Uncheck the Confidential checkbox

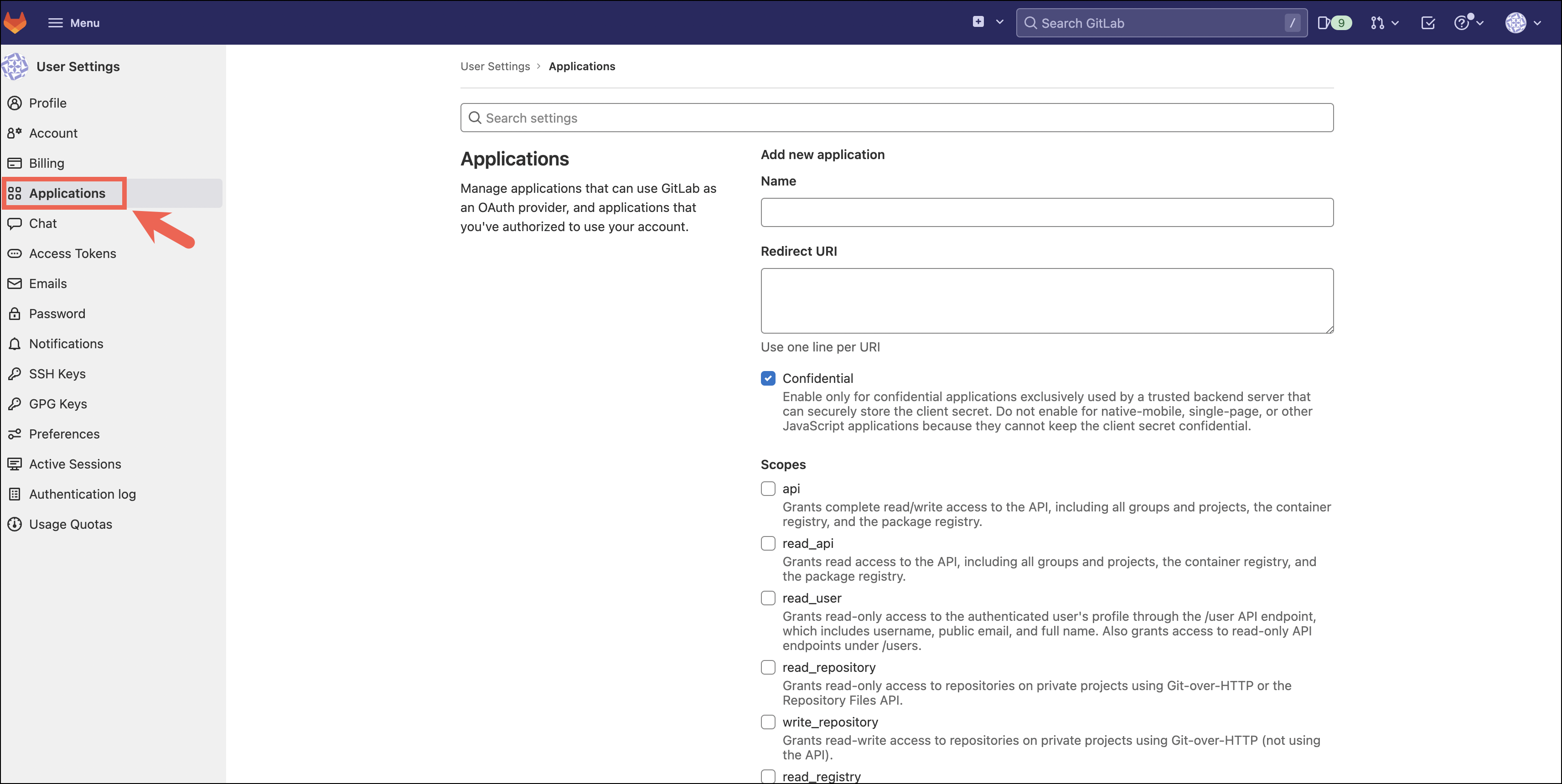768,378
